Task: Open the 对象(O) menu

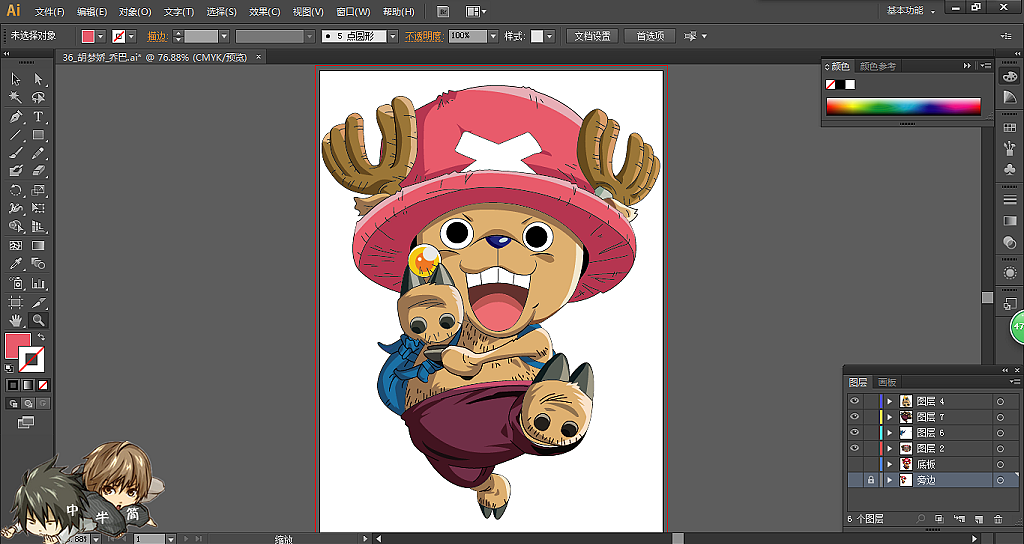Action: (x=135, y=12)
